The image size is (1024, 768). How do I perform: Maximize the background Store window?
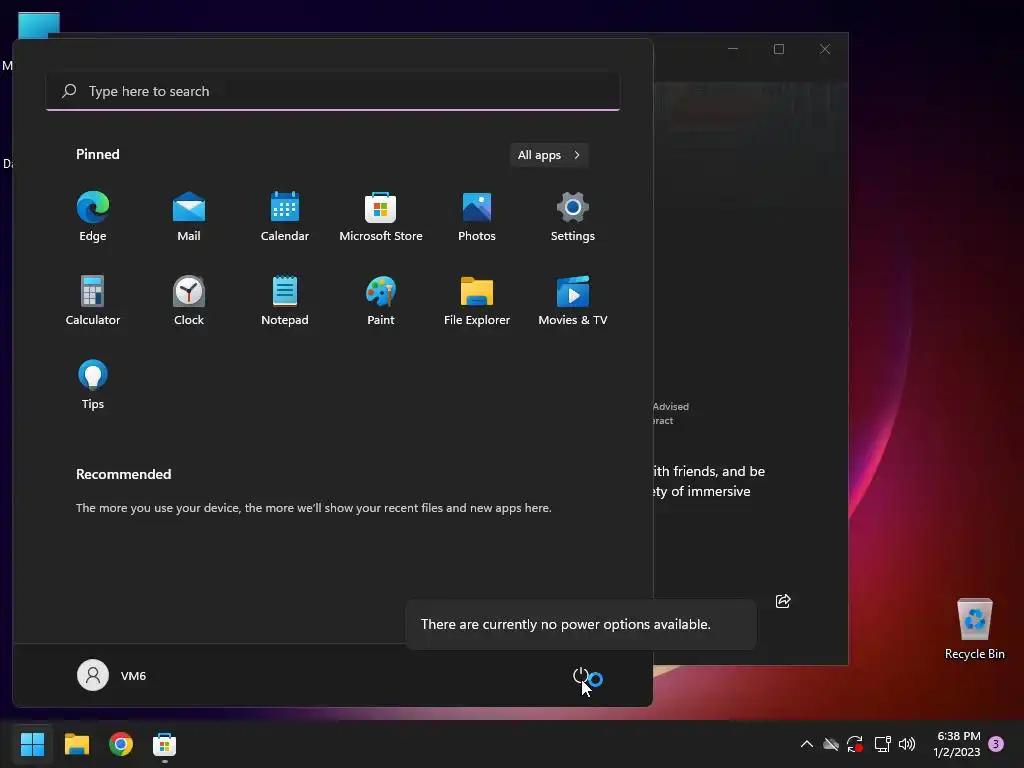tap(778, 49)
